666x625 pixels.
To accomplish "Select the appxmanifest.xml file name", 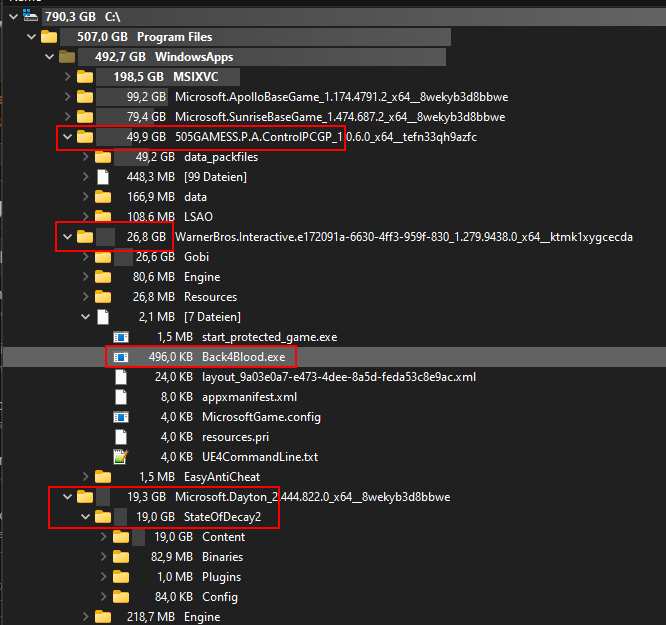I will coord(249,397).
